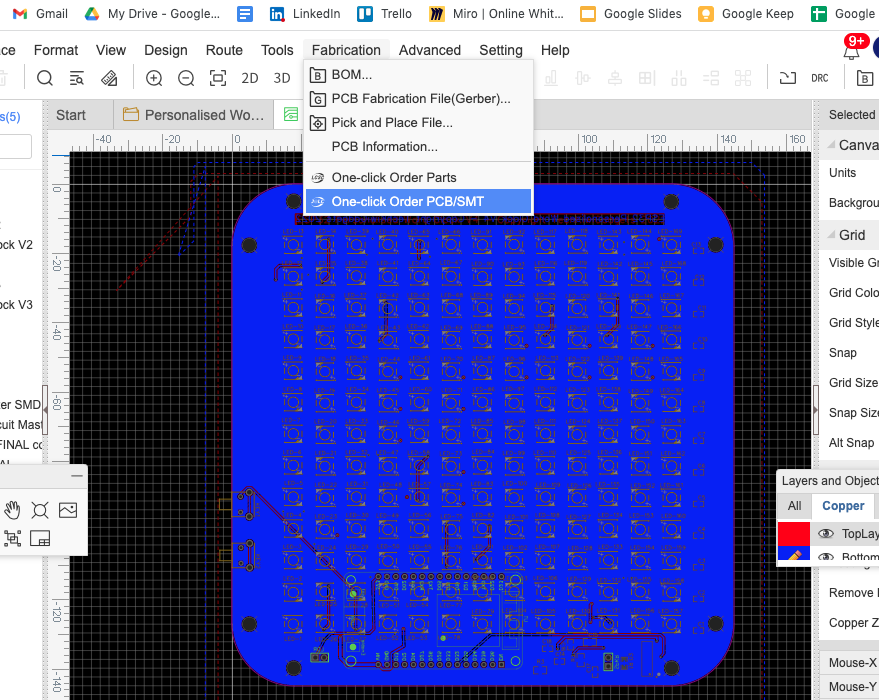Screen dimensions: 879x700
Task: Switch to 3D view with the 3D button
Action: click(x=281, y=77)
